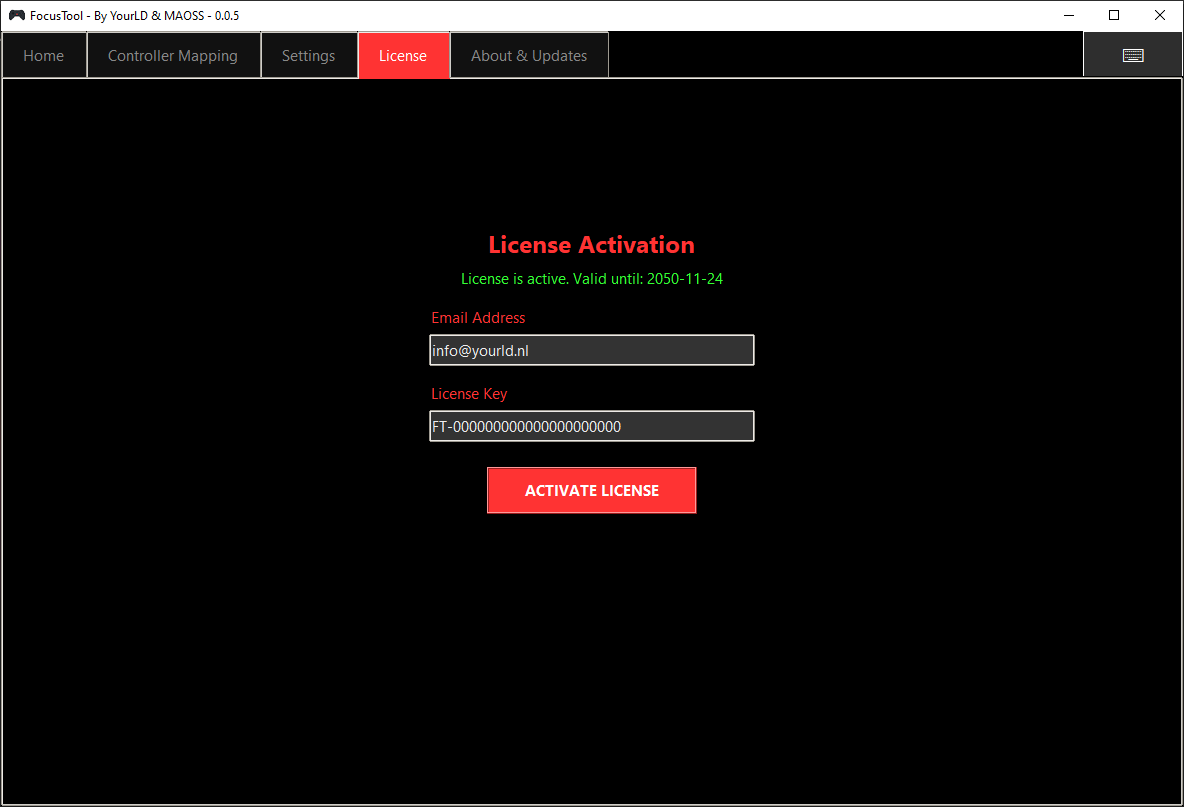Click the License Key label
This screenshot has height=807, width=1184.
click(469, 393)
